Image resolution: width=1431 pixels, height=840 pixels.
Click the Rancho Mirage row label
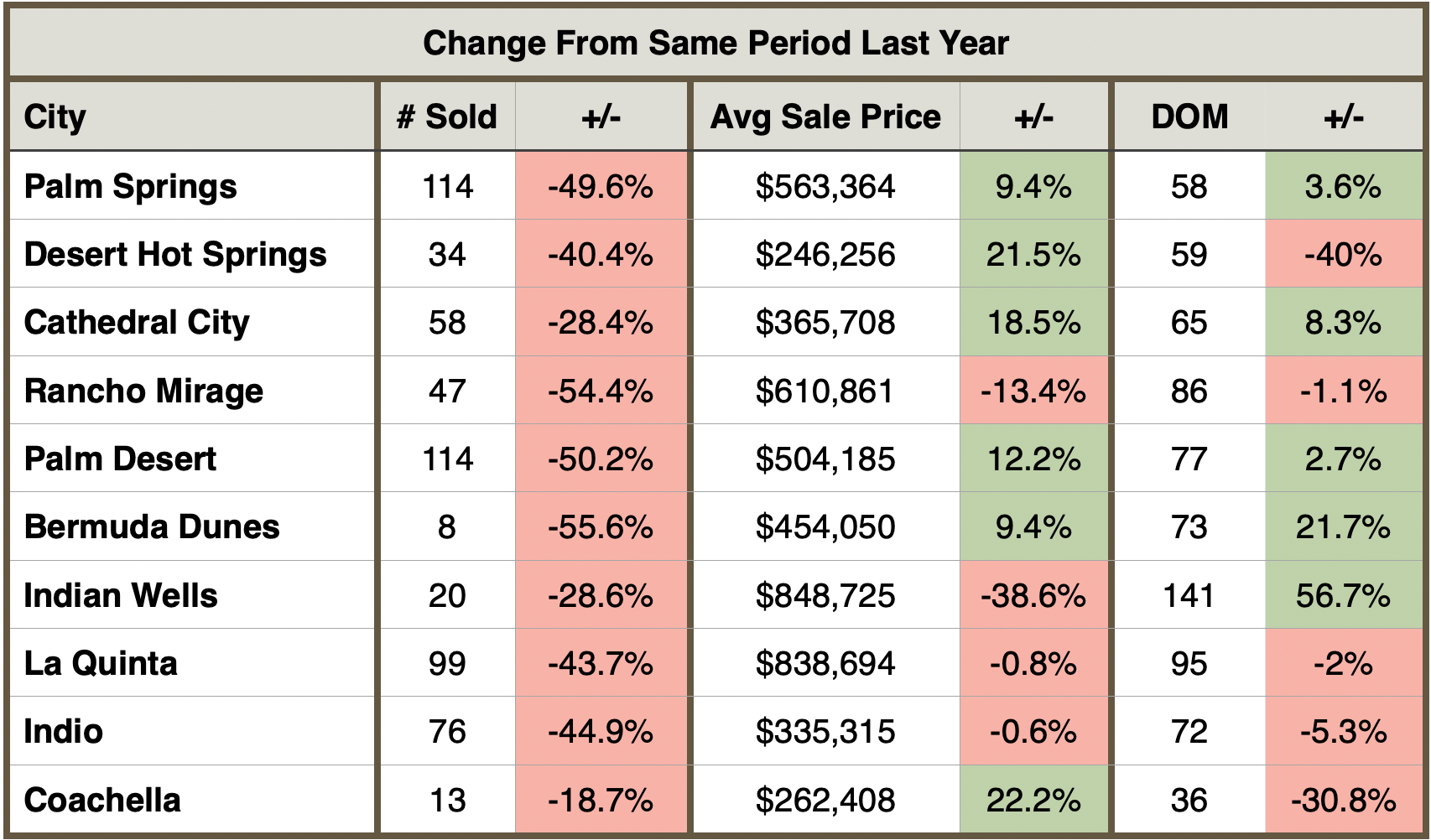click(x=143, y=391)
